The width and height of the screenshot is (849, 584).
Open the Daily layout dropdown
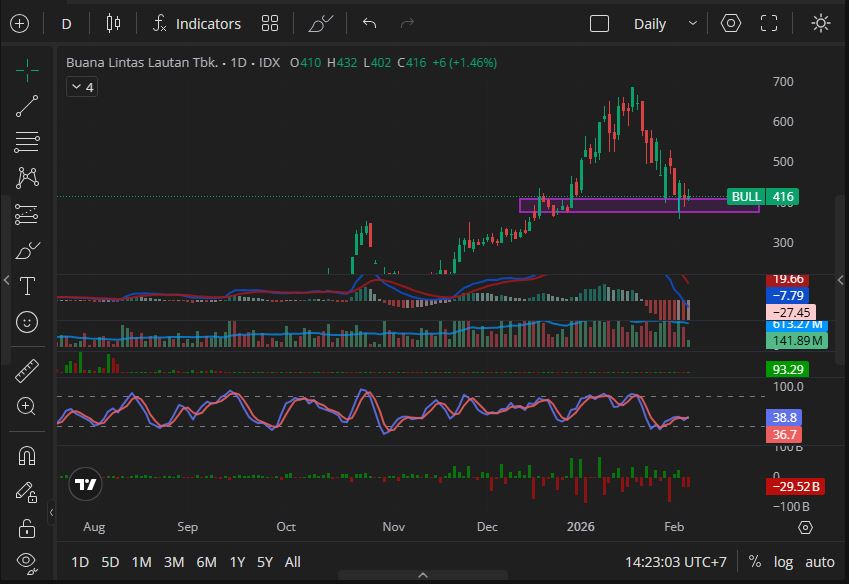(665, 24)
